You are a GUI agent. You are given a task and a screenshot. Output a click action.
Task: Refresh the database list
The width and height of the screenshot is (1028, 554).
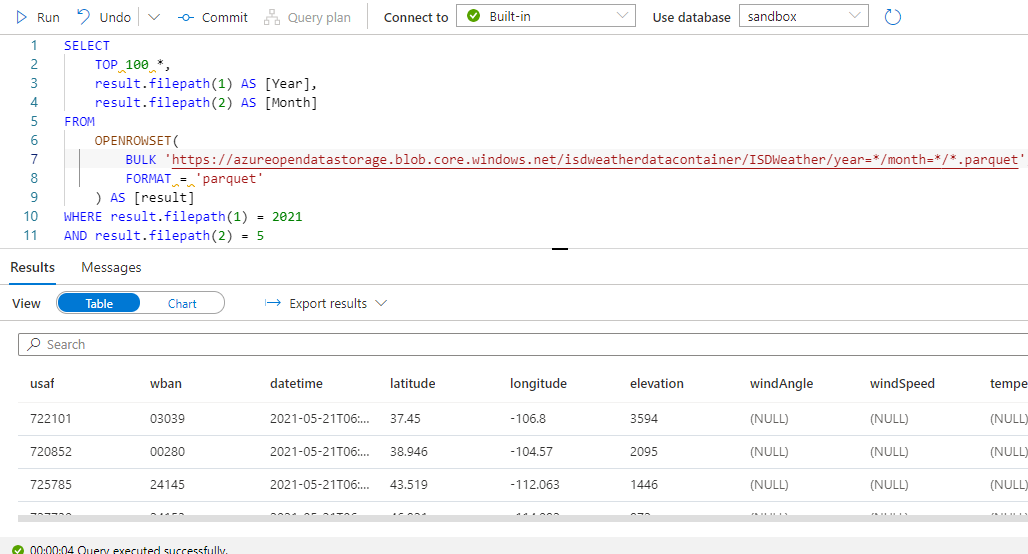(x=892, y=17)
